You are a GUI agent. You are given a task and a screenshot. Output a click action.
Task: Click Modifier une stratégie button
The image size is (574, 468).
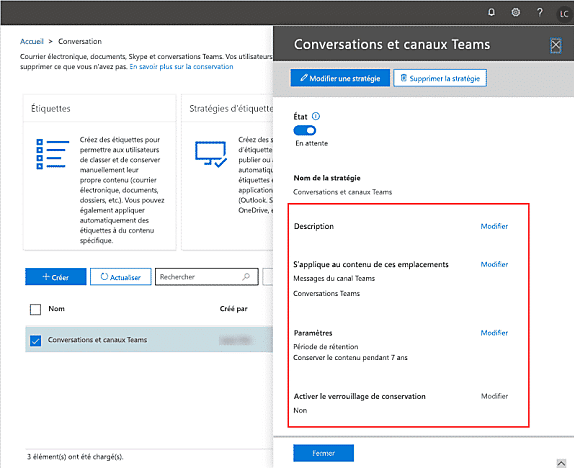tap(340, 78)
